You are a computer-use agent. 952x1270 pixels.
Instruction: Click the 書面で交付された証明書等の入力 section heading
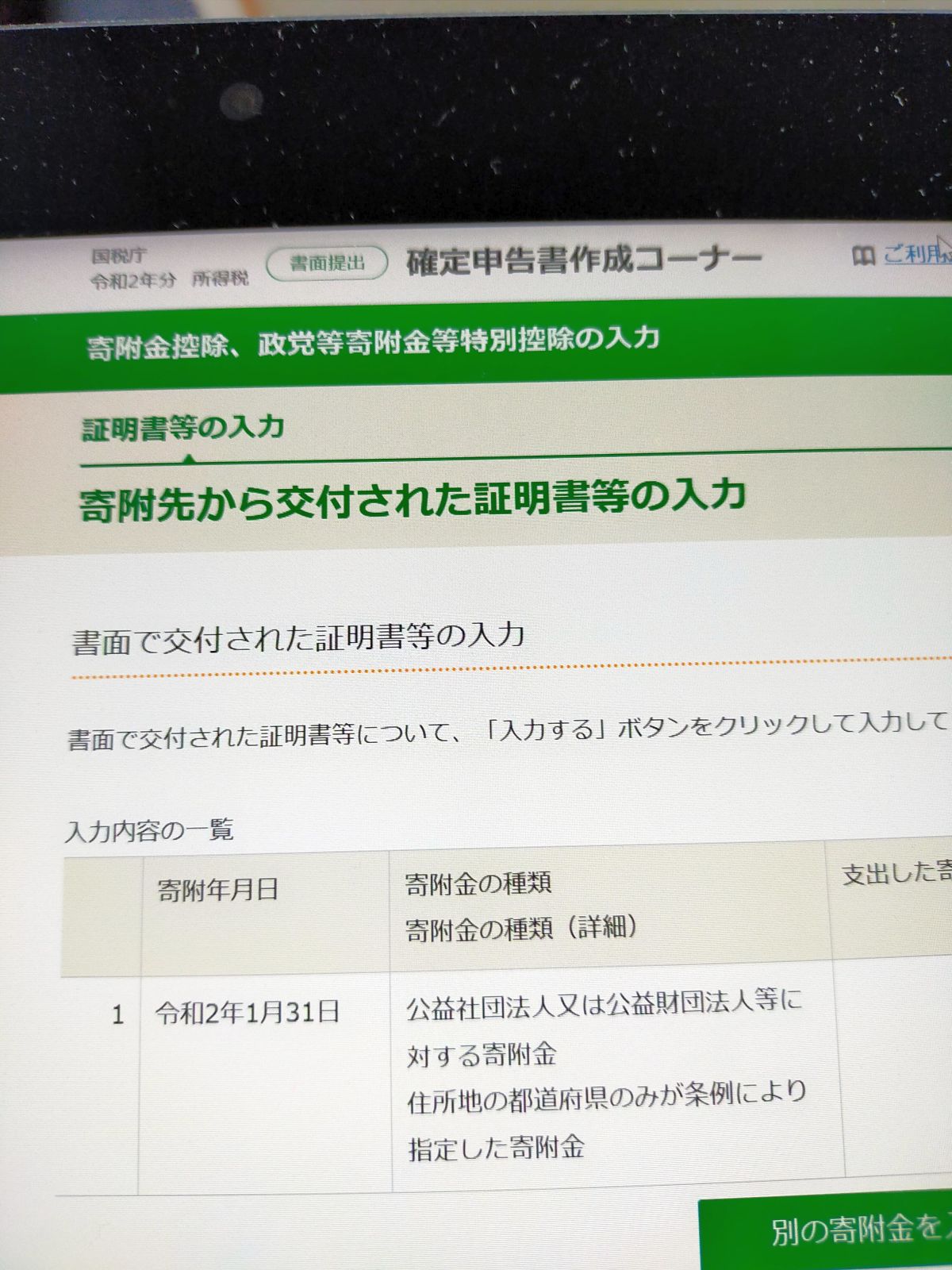(298, 638)
